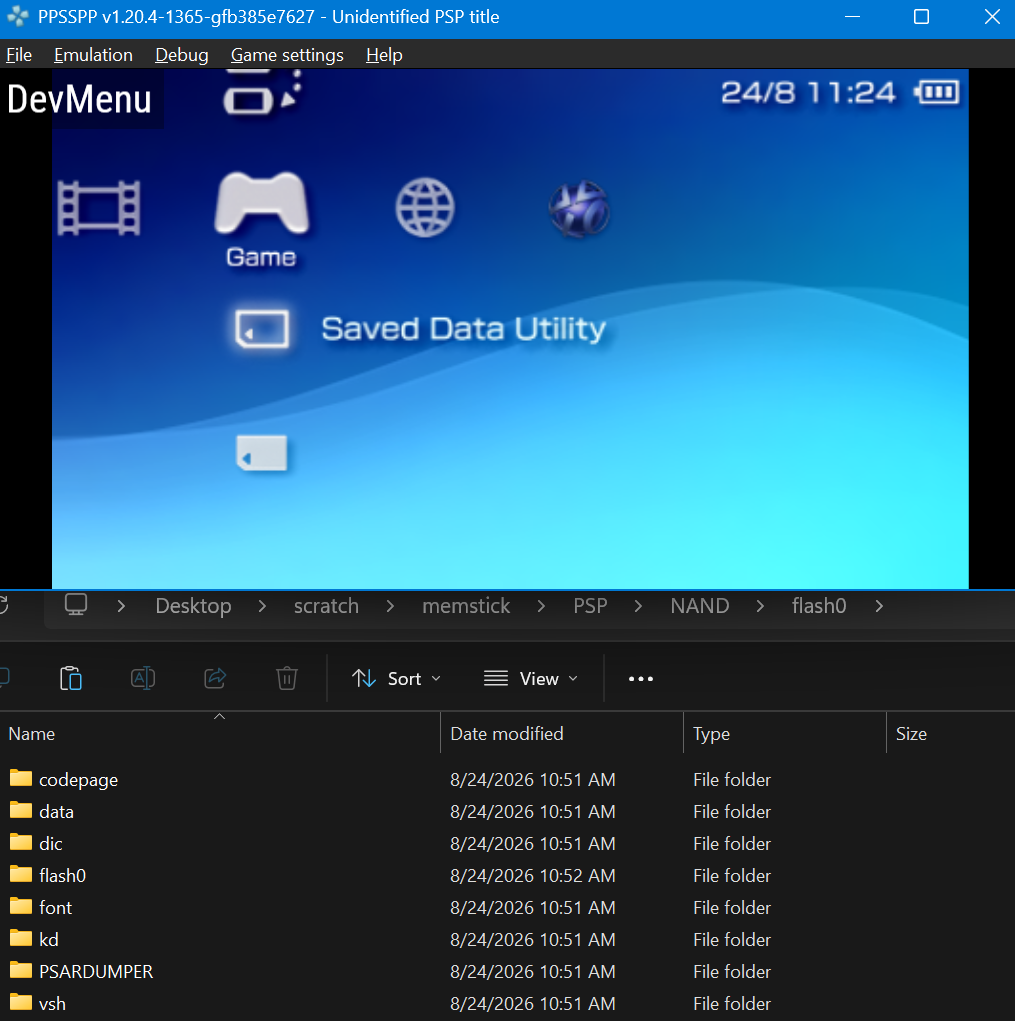Expand chevron after NAND breadcrumb
Image resolution: width=1015 pixels, height=1021 pixels.
coord(760,606)
